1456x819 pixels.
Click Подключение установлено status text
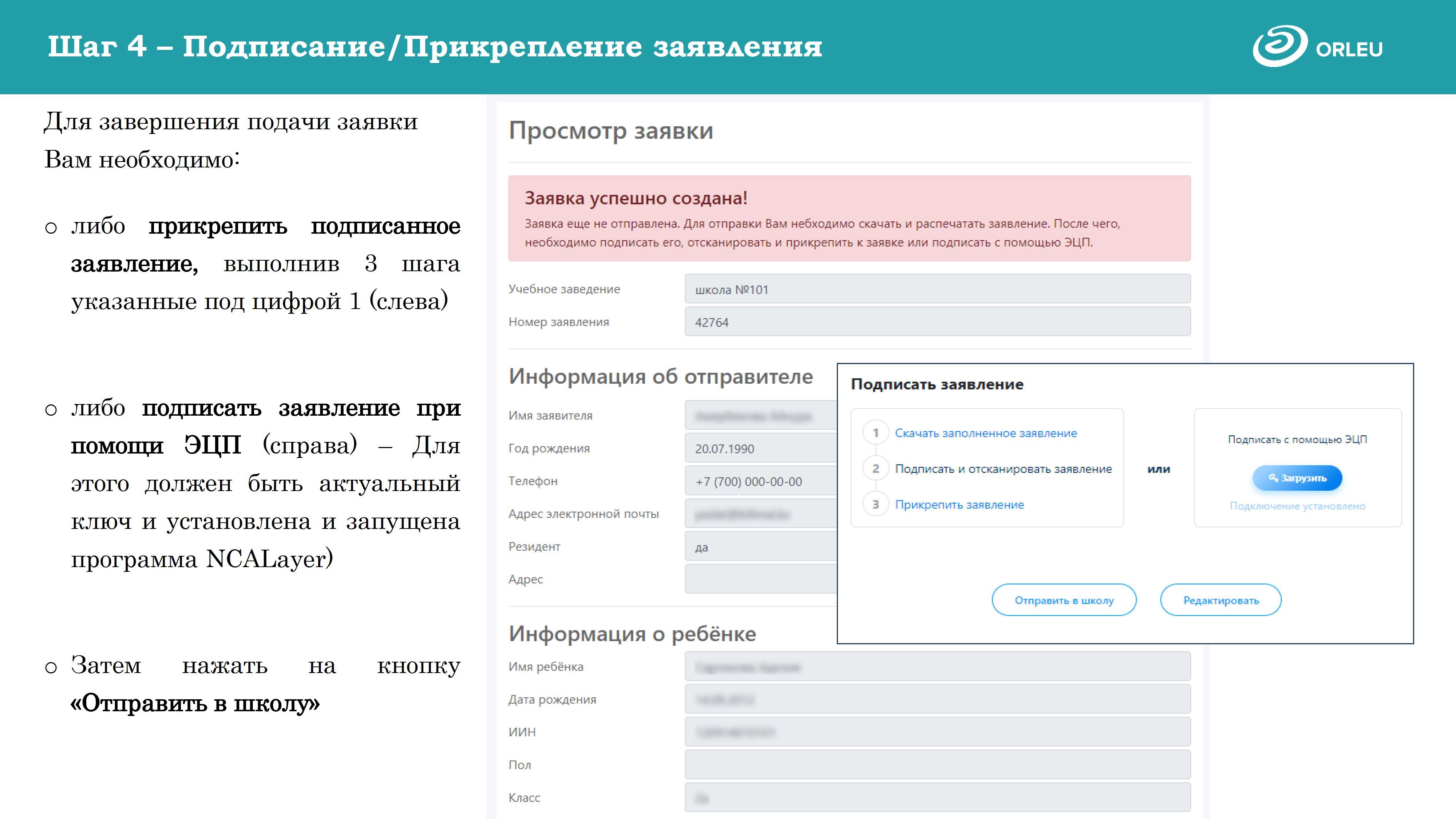point(1297,506)
